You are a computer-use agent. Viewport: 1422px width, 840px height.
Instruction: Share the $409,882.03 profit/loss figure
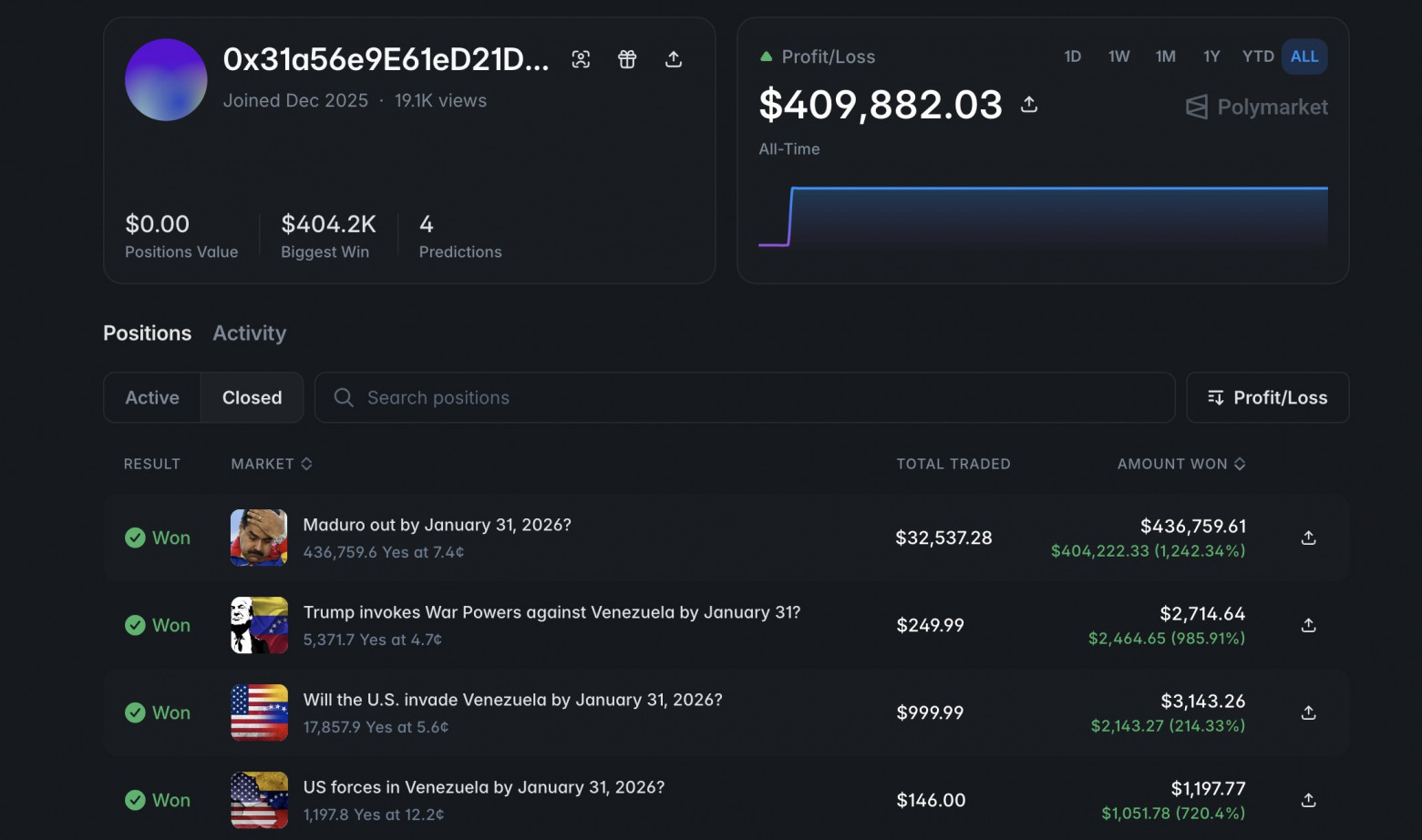click(x=1029, y=104)
